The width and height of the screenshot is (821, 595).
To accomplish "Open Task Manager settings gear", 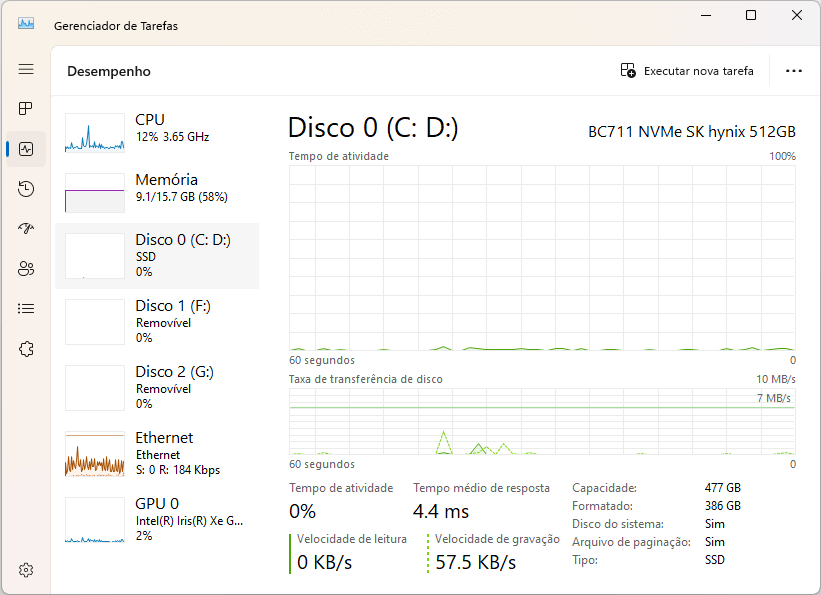I will point(26,570).
